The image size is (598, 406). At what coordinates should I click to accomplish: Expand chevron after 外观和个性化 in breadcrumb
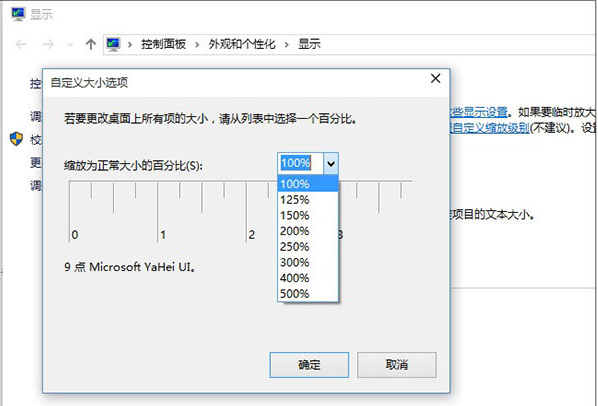tap(286, 45)
